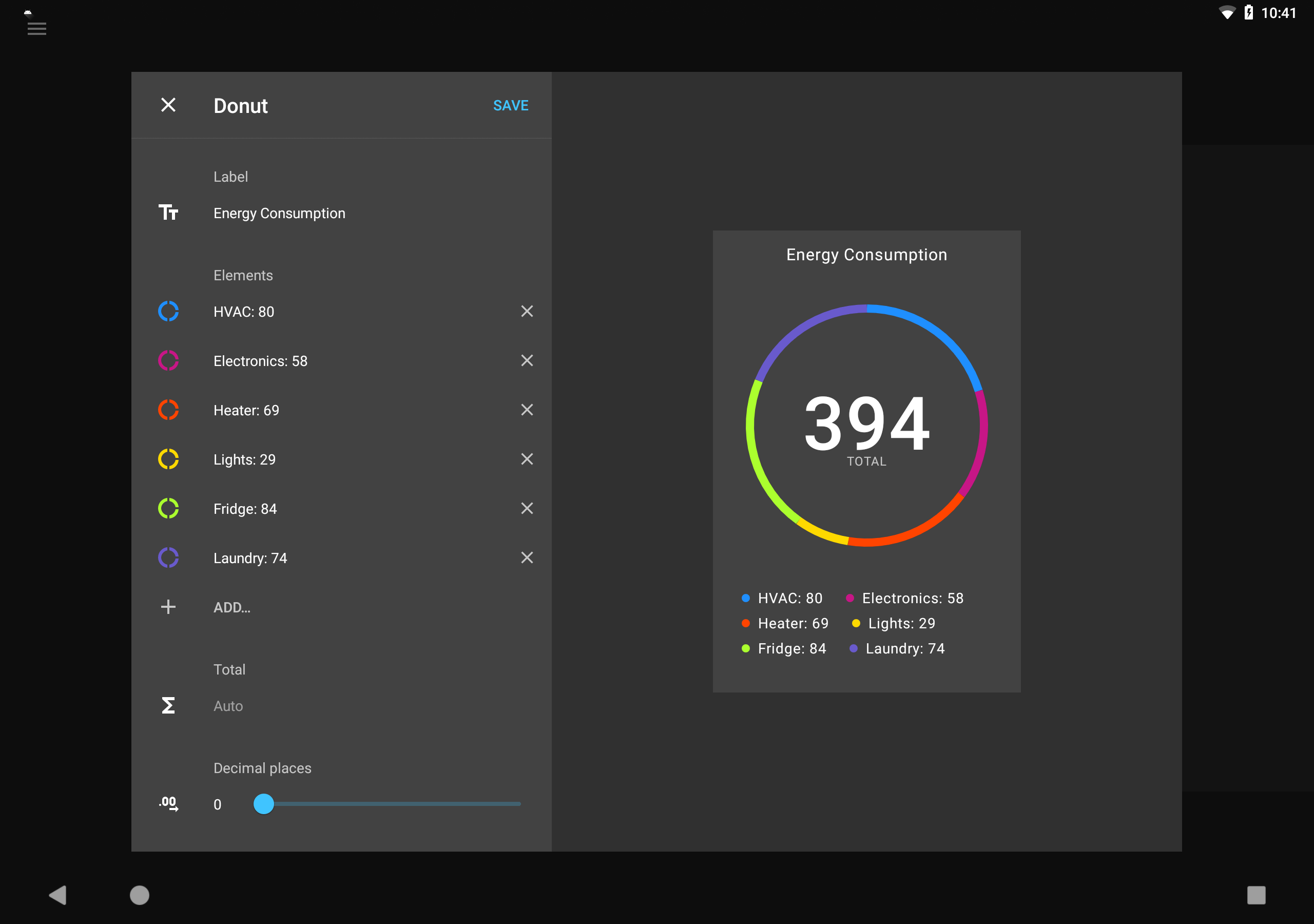Click the Summation/Total icon
1314x924 pixels.
point(168,705)
